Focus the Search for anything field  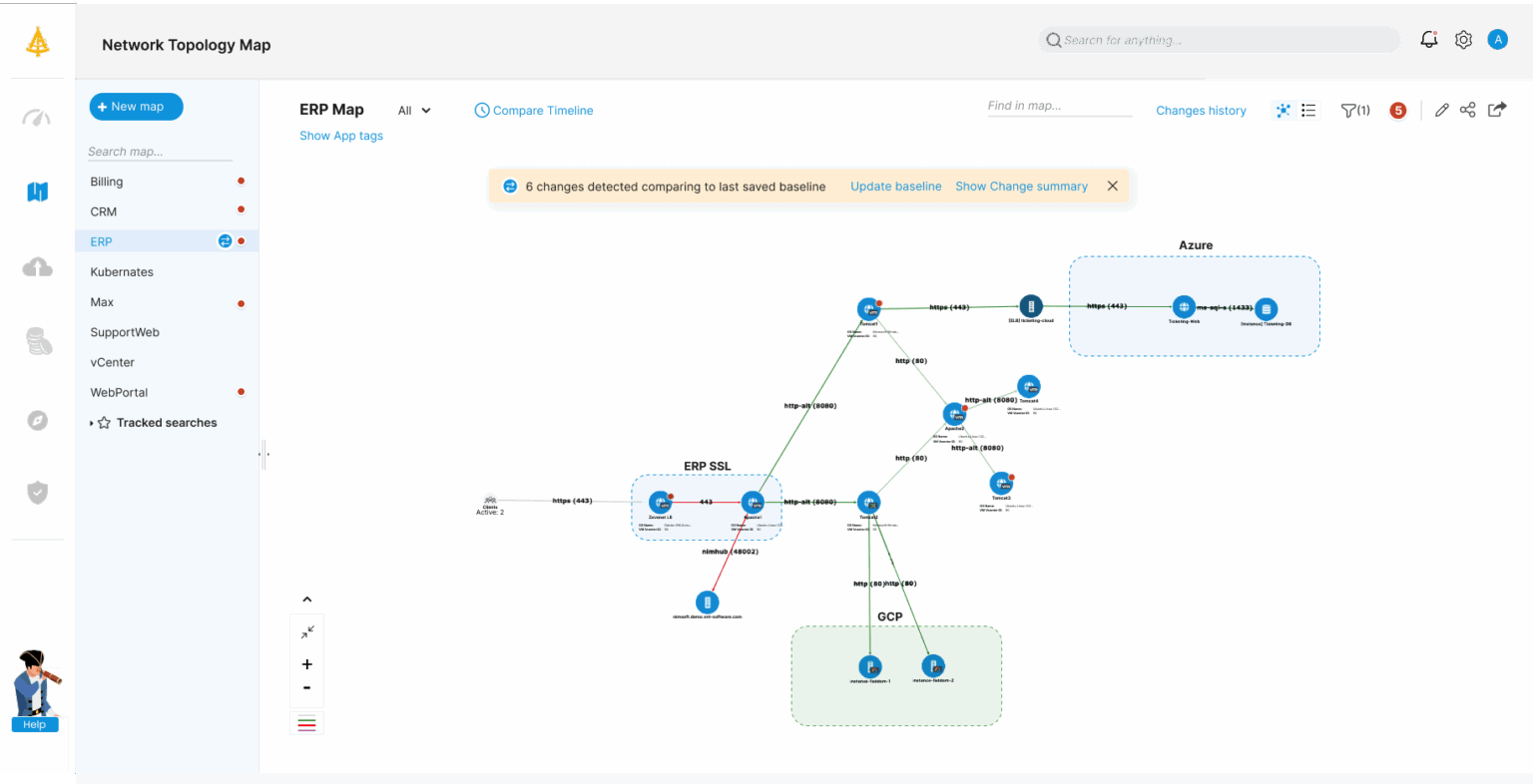coord(1219,40)
